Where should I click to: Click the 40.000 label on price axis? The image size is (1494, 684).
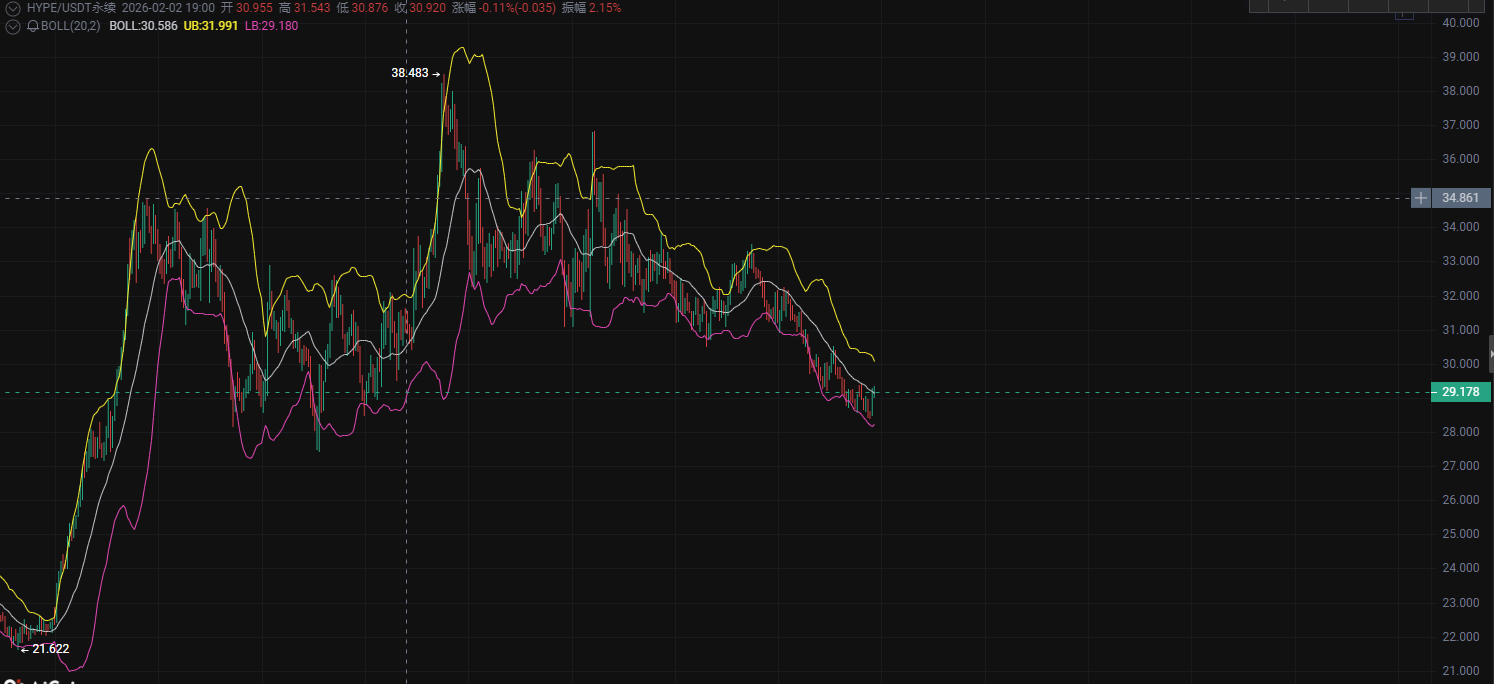tap(1461, 23)
